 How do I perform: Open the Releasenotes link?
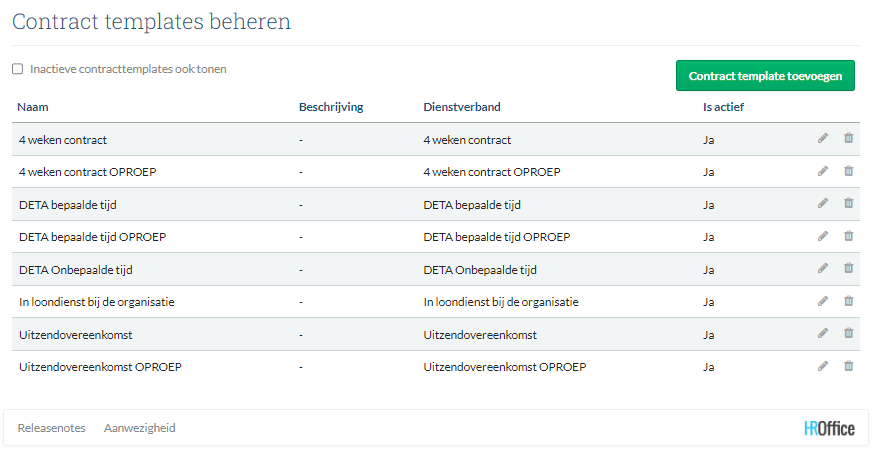click(x=51, y=428)
